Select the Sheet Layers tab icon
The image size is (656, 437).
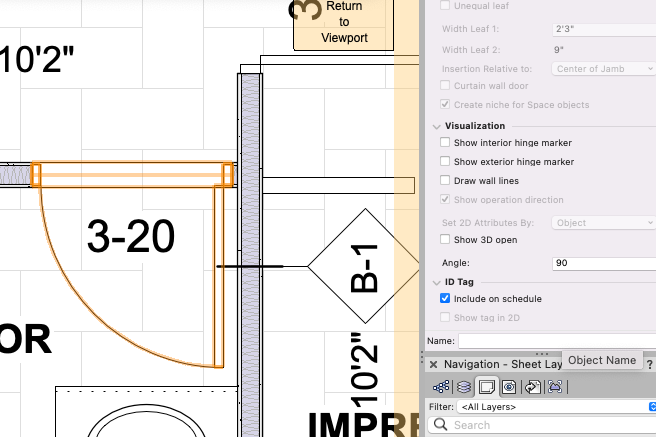(x=487, y=386)
